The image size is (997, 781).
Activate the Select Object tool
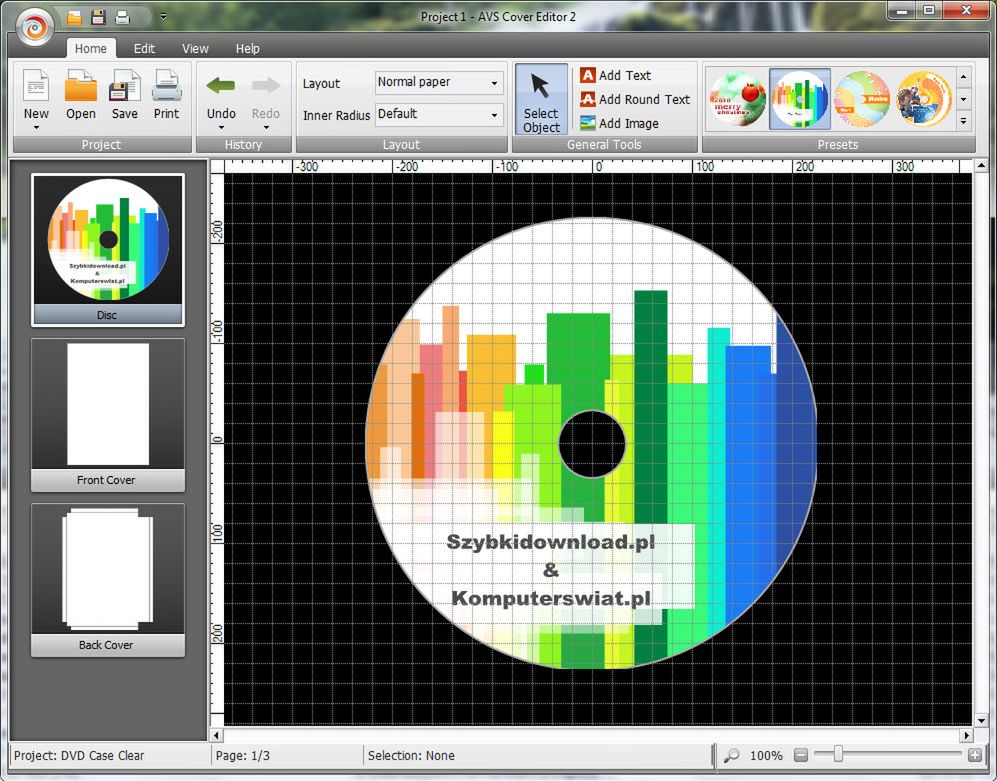pos(541,99)
